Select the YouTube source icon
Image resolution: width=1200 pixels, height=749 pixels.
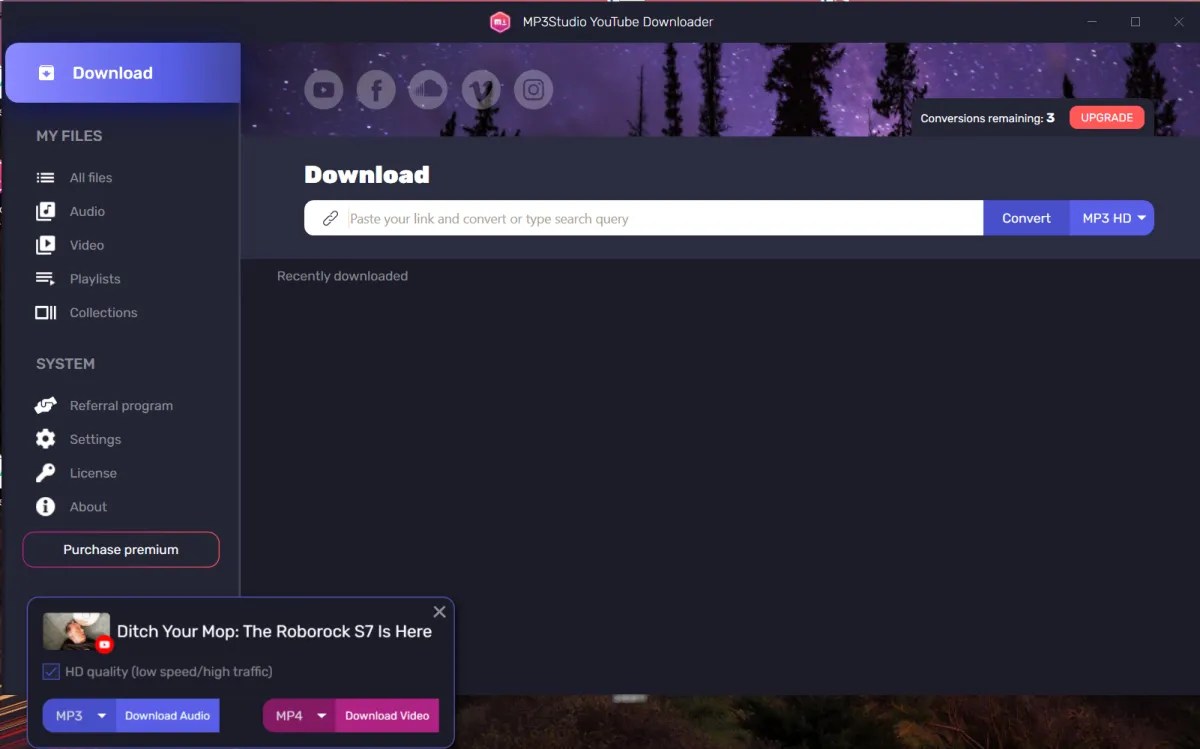tap(323, 89)
